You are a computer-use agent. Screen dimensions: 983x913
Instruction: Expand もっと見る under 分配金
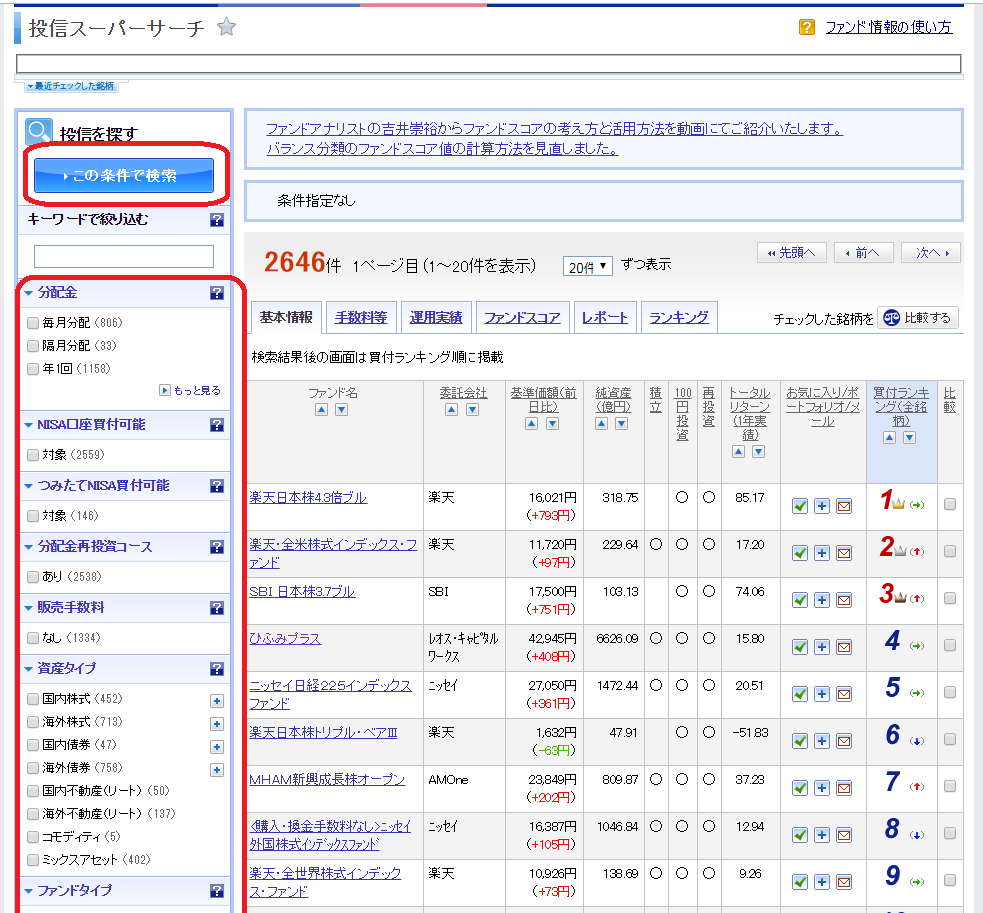click(x=190, y=391)
